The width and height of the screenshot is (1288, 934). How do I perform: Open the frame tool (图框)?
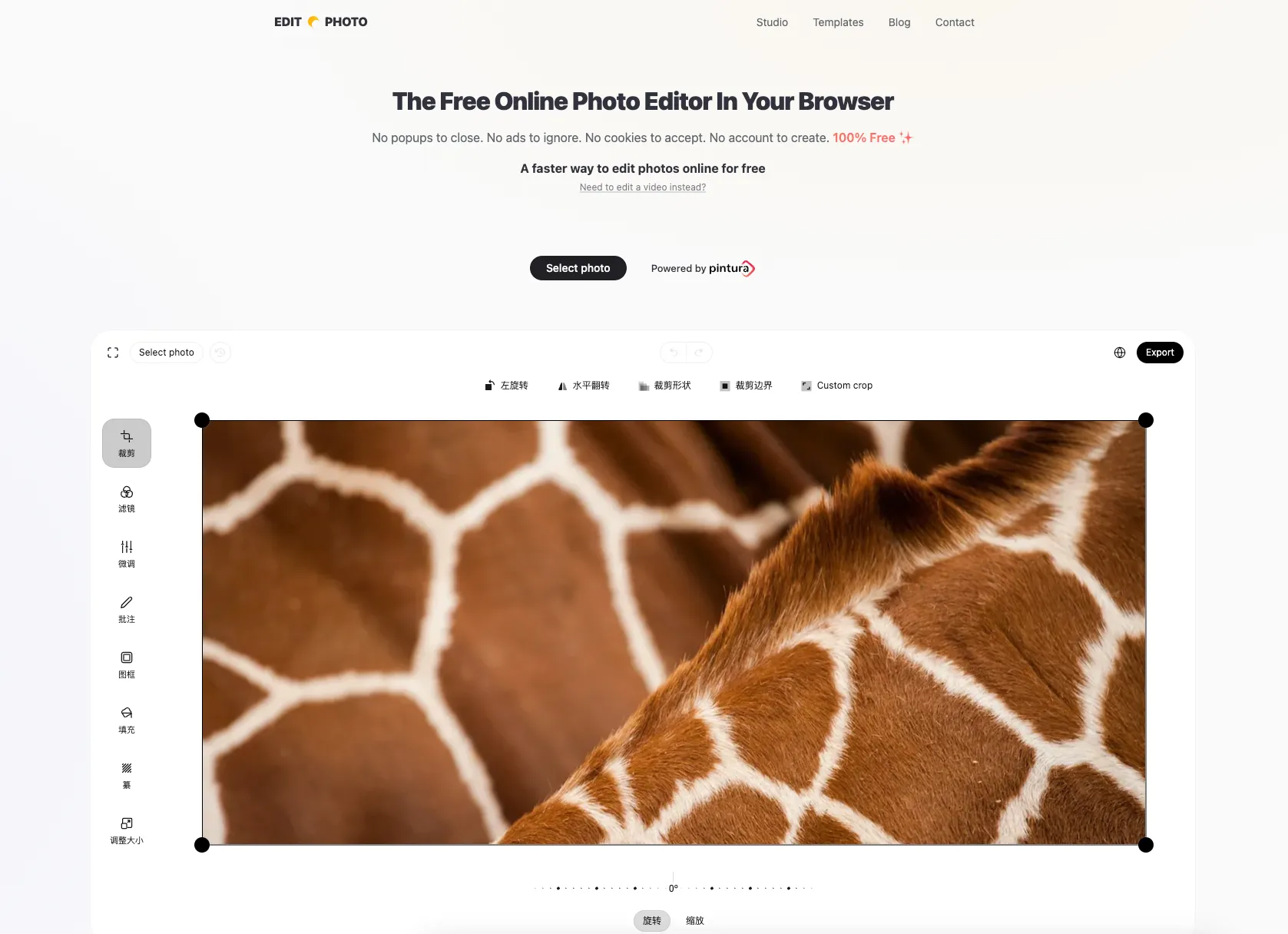(127, 664)
